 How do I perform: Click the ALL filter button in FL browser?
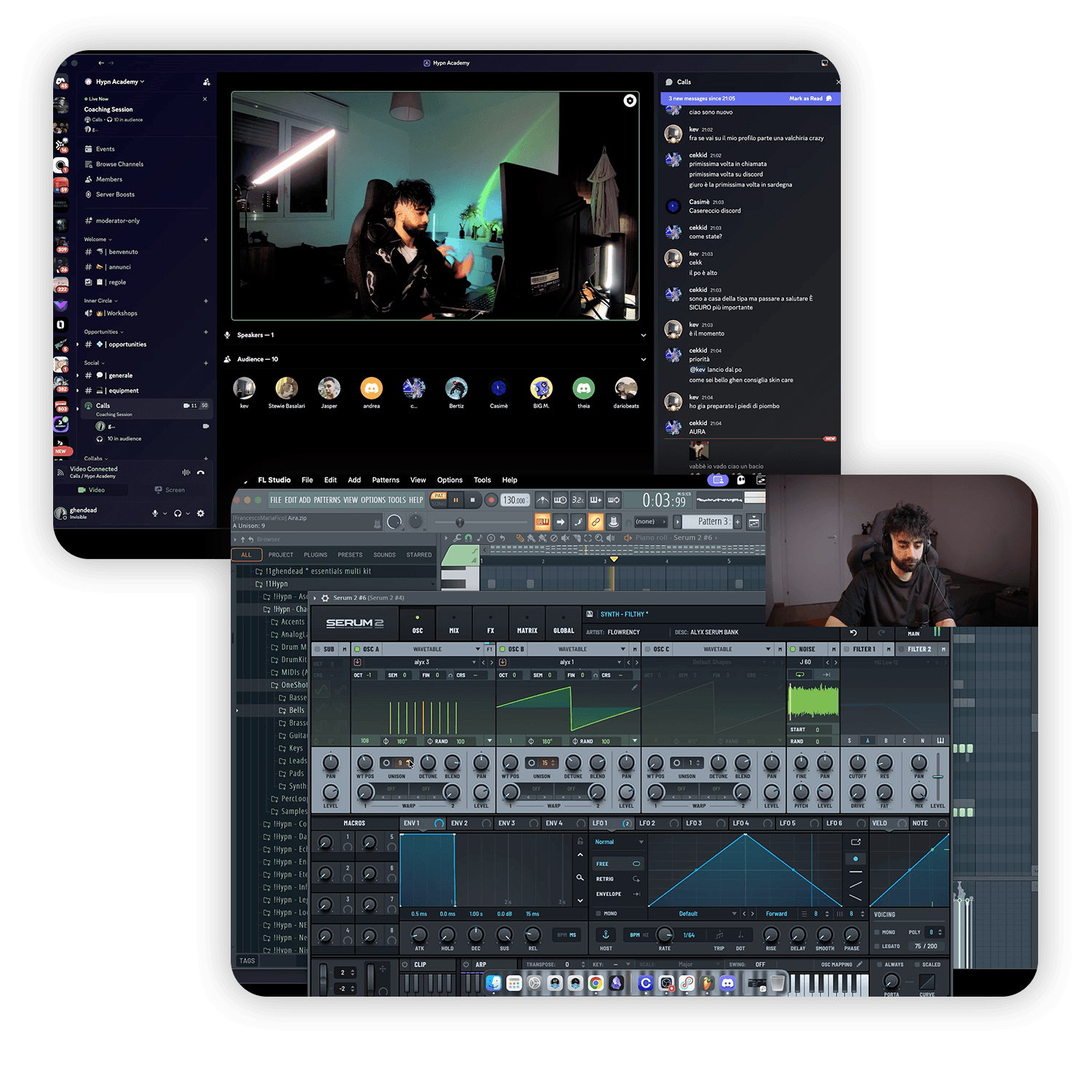246,555
